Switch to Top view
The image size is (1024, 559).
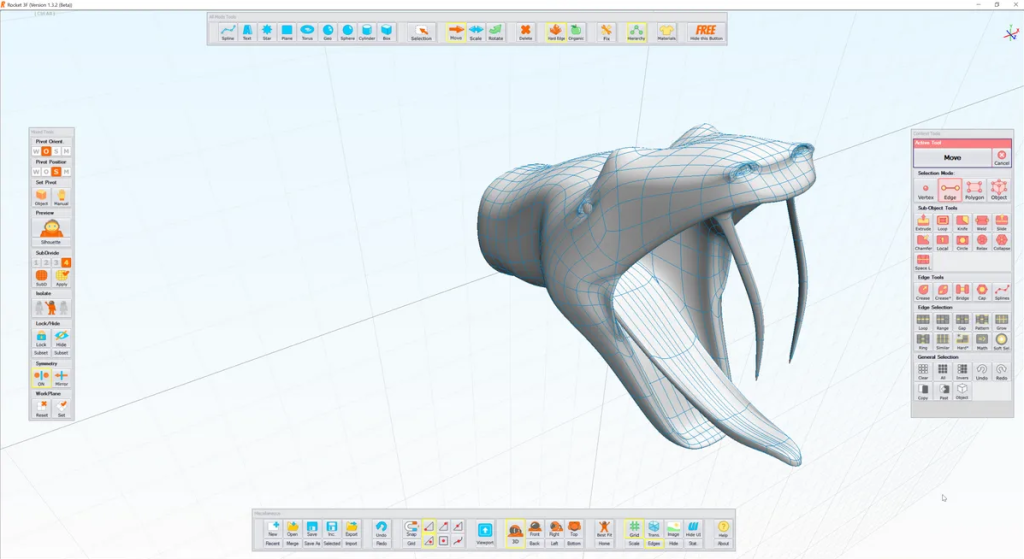pos(574,528)
